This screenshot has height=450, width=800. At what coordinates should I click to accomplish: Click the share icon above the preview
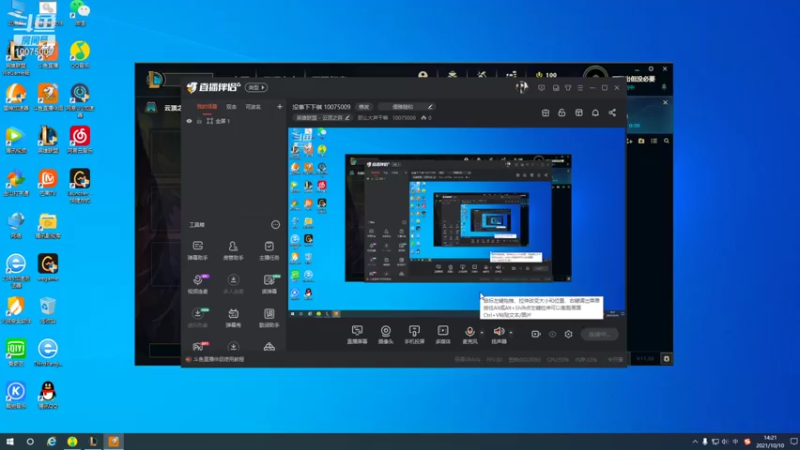point(612,113)
